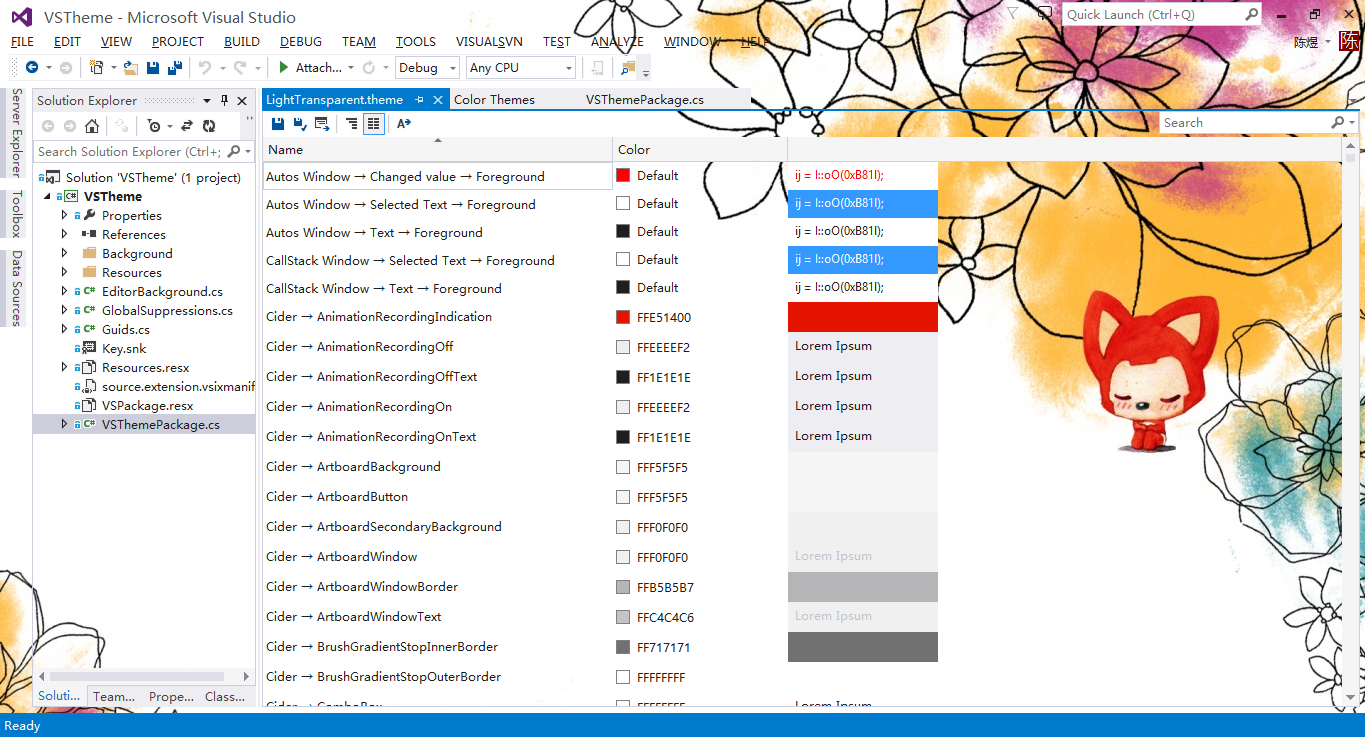
Task: Expand the EditorBackground.cs node
Action: click(x=65, y=291)
